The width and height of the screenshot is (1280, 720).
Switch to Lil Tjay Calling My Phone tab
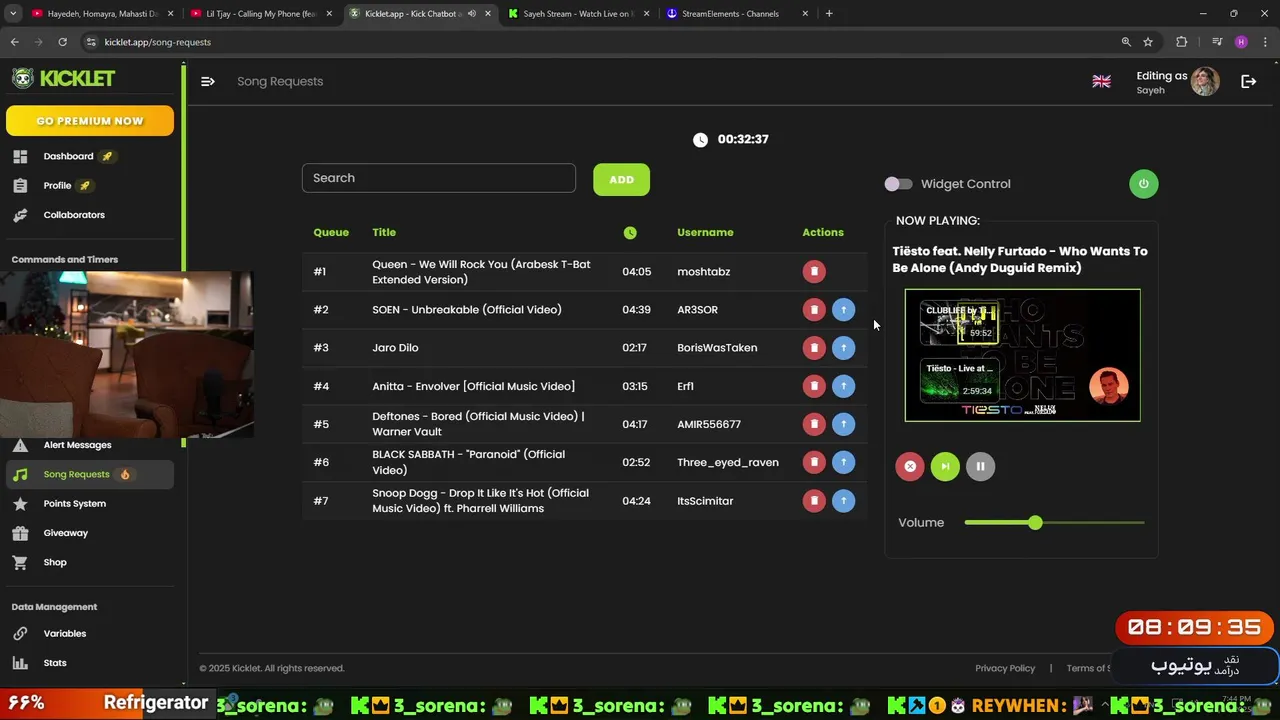262,14
